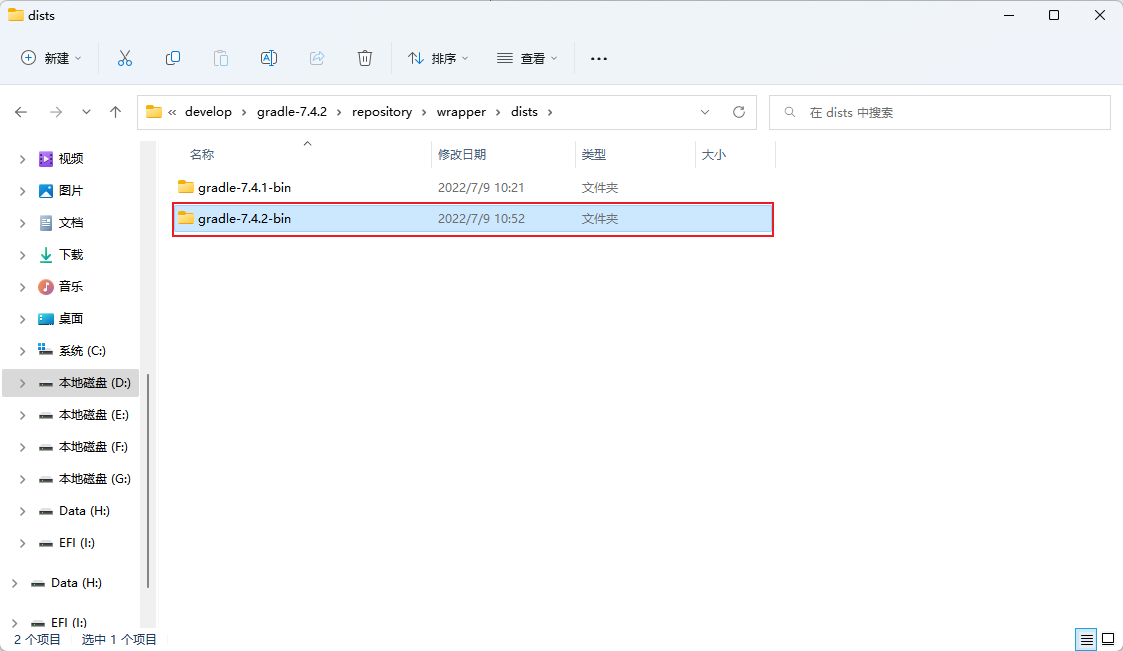Select 桌面 in the navigation pane
The width and height of the screenshot is (1123, 651).
[x=70, y=319]
